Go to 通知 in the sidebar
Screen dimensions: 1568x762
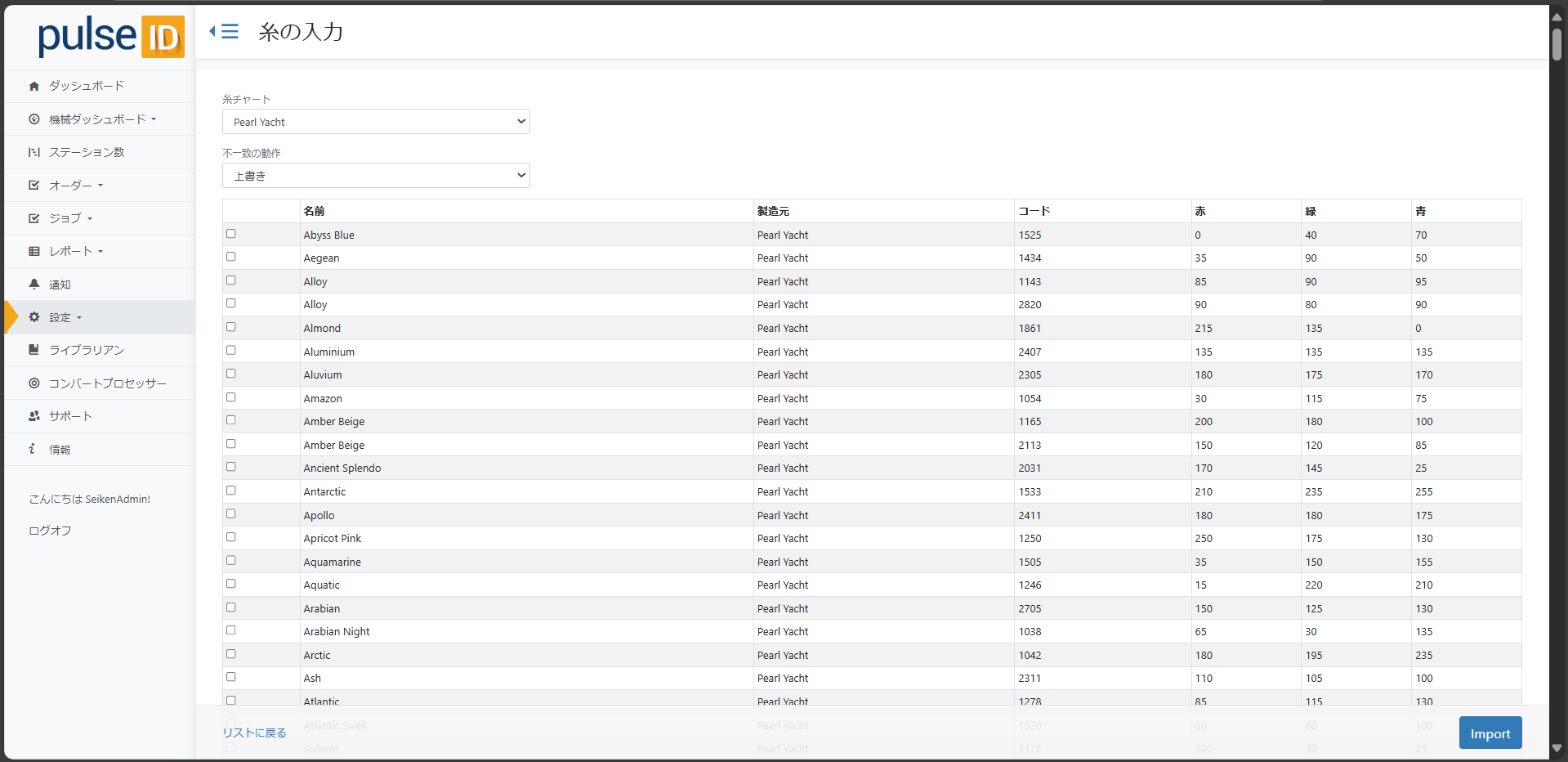point(60,285)
